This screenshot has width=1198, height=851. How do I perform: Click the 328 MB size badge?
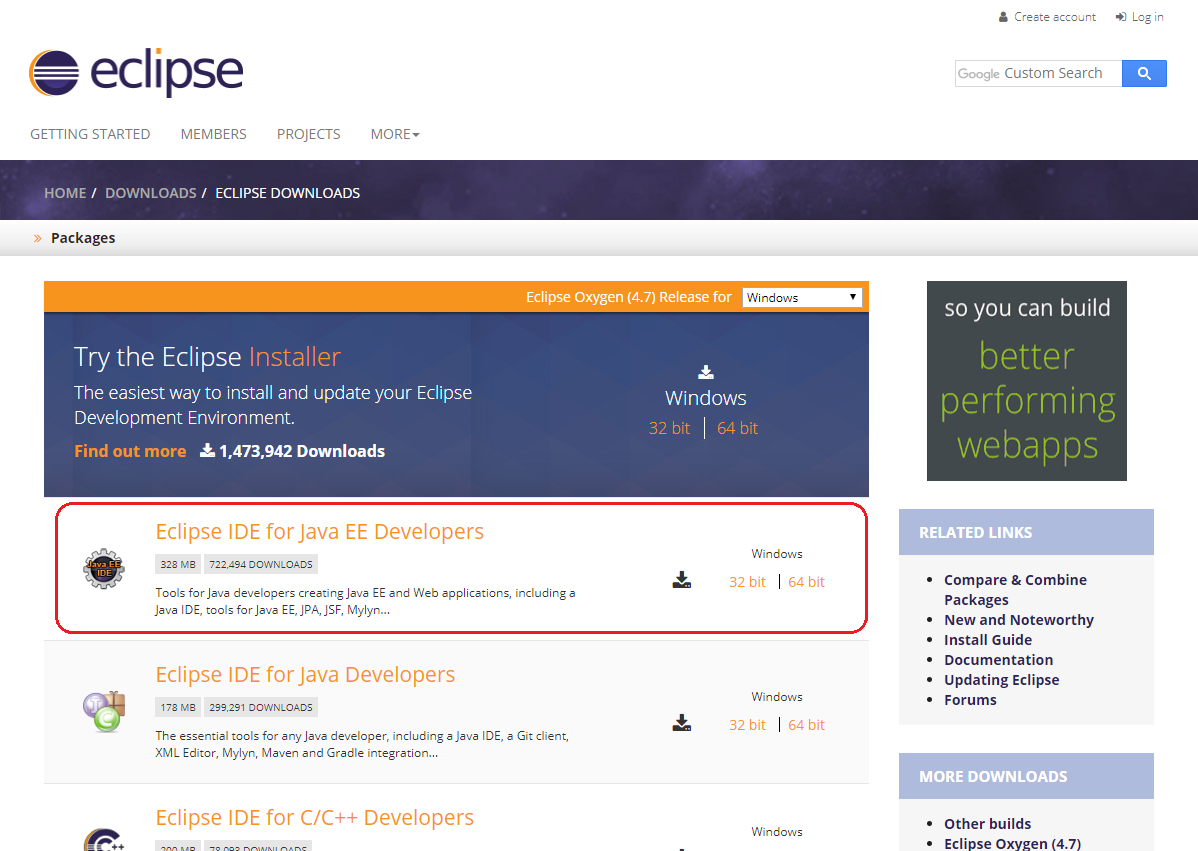[x=178, y=565]
